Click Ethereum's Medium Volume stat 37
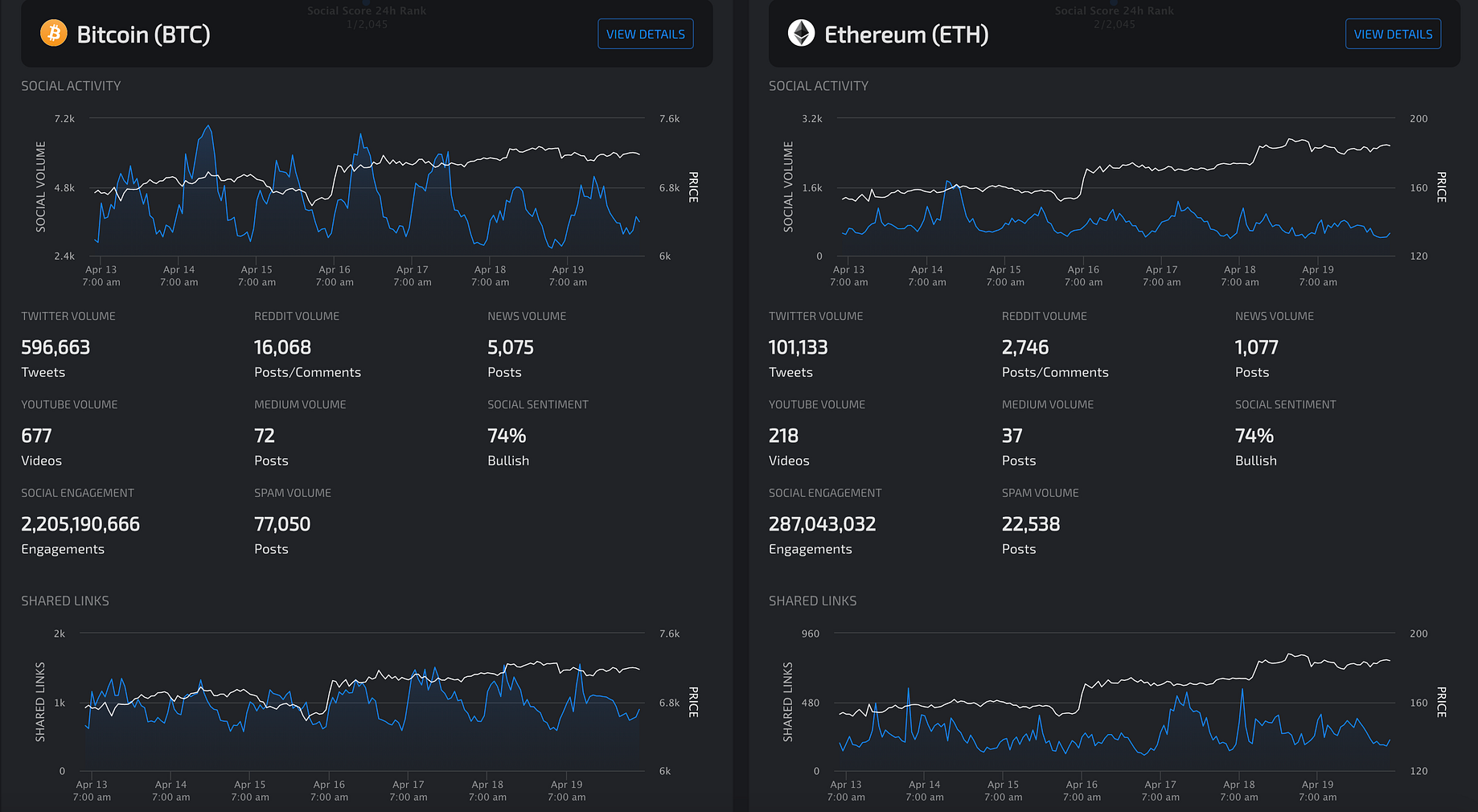The image size is (1478, 812). (x=1012, y=436)
